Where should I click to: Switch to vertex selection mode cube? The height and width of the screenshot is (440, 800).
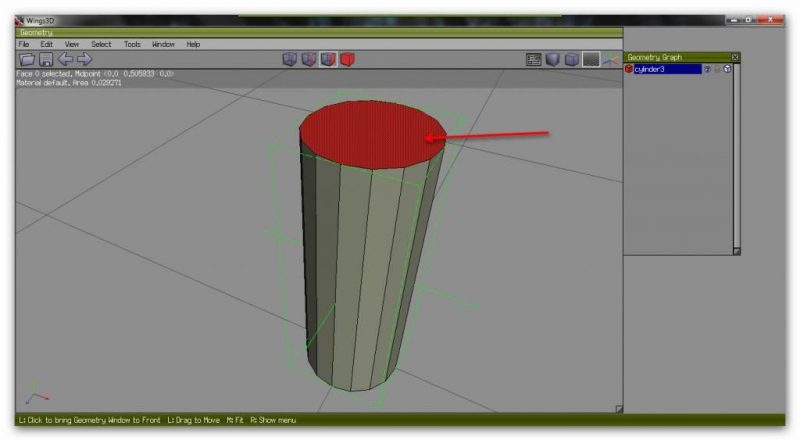pos(290,60)
